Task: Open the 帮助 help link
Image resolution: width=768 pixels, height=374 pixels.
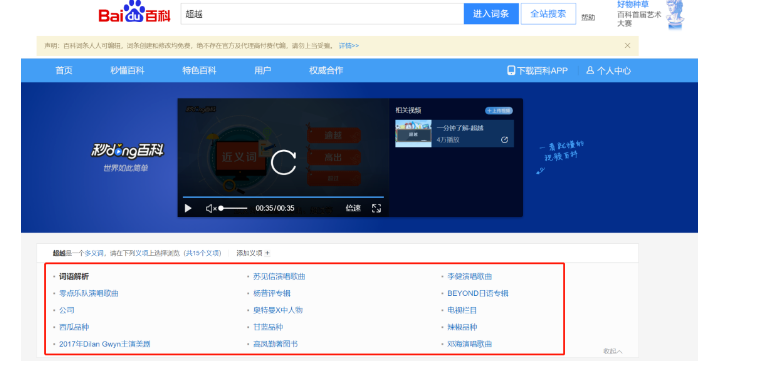Action: click(588, 18)
